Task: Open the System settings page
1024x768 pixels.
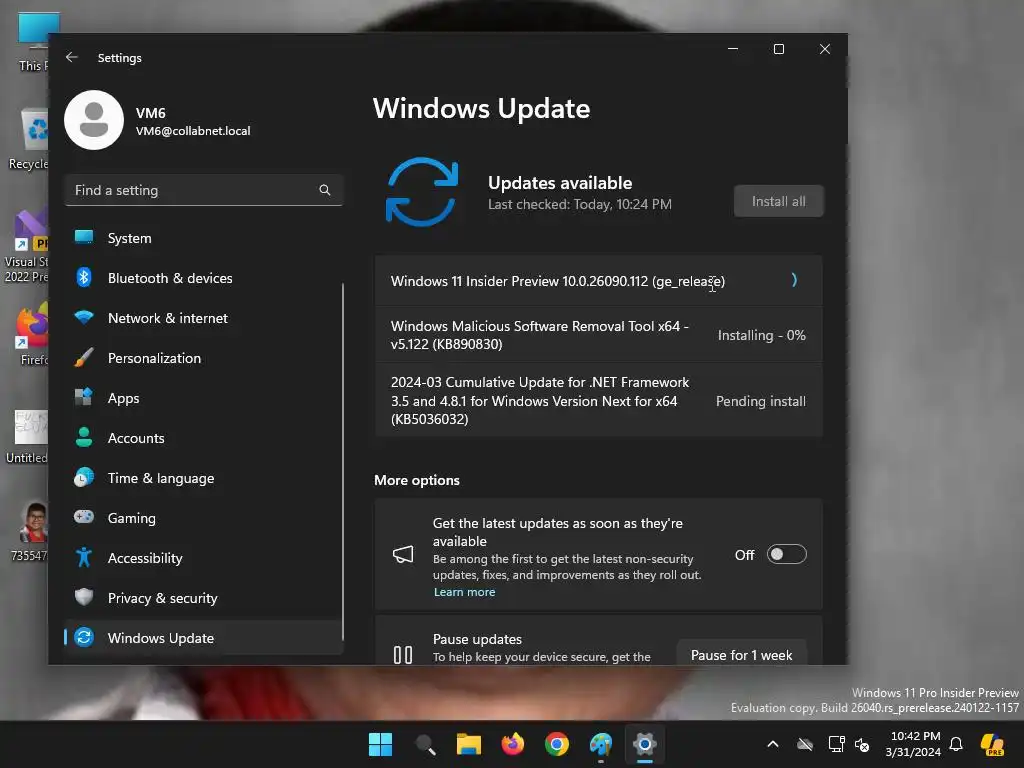Action: tap(204, 238)
